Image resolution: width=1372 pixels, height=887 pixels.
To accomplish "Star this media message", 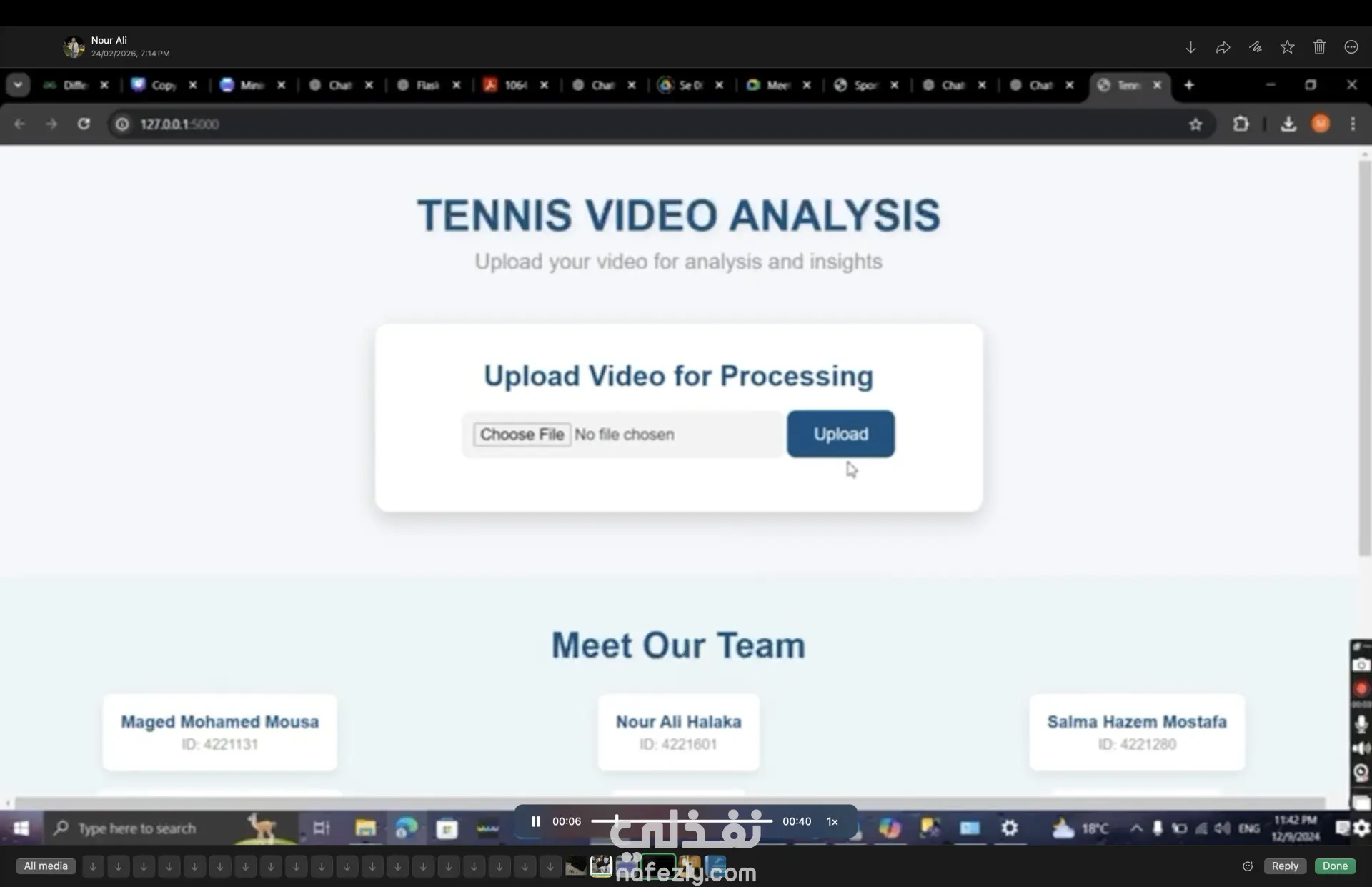I will point(1287,47).
